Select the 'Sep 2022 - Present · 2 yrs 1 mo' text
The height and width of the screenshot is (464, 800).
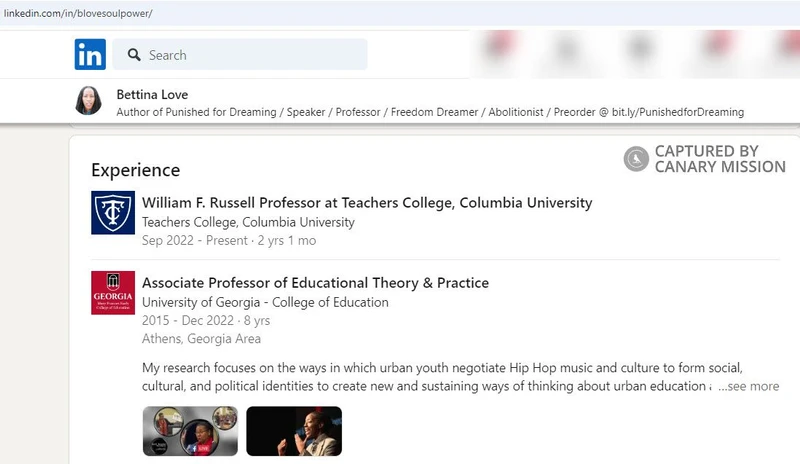229,240
